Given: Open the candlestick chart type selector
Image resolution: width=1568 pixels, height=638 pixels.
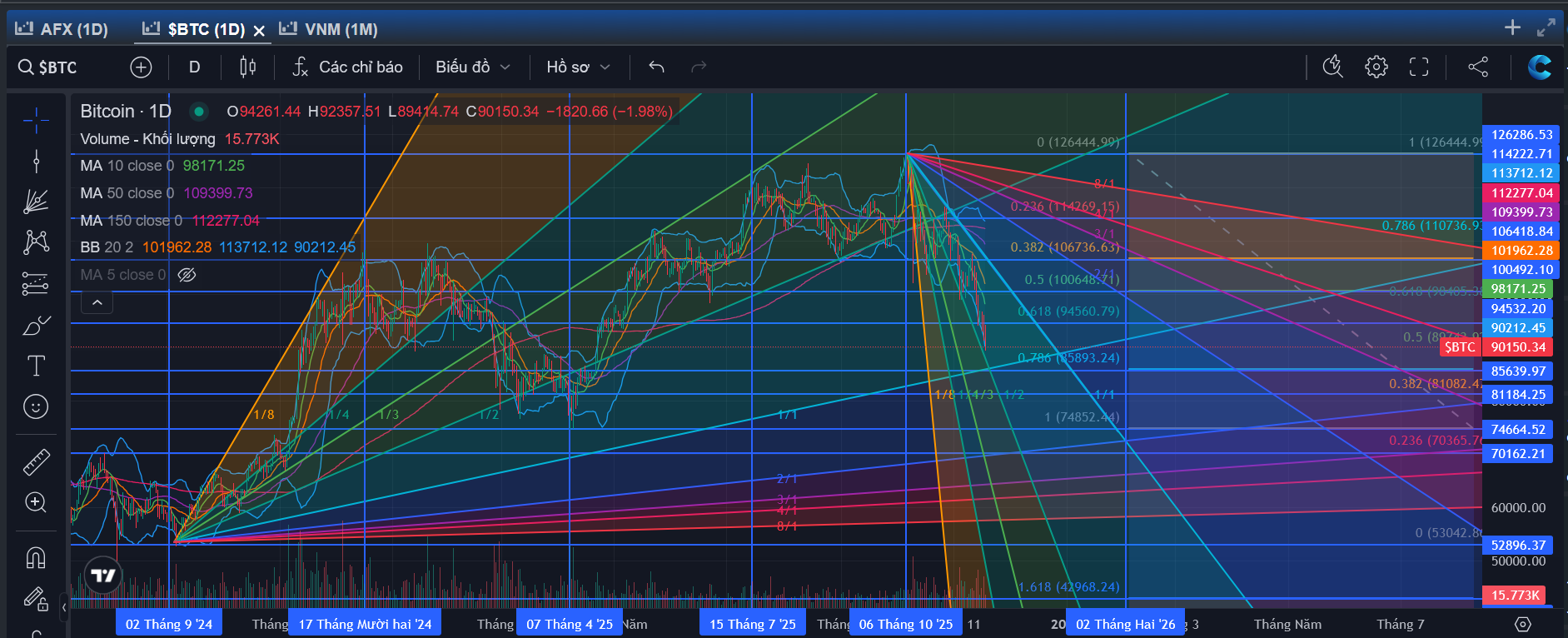Looking at the screenshot, I should pos(247,67).
